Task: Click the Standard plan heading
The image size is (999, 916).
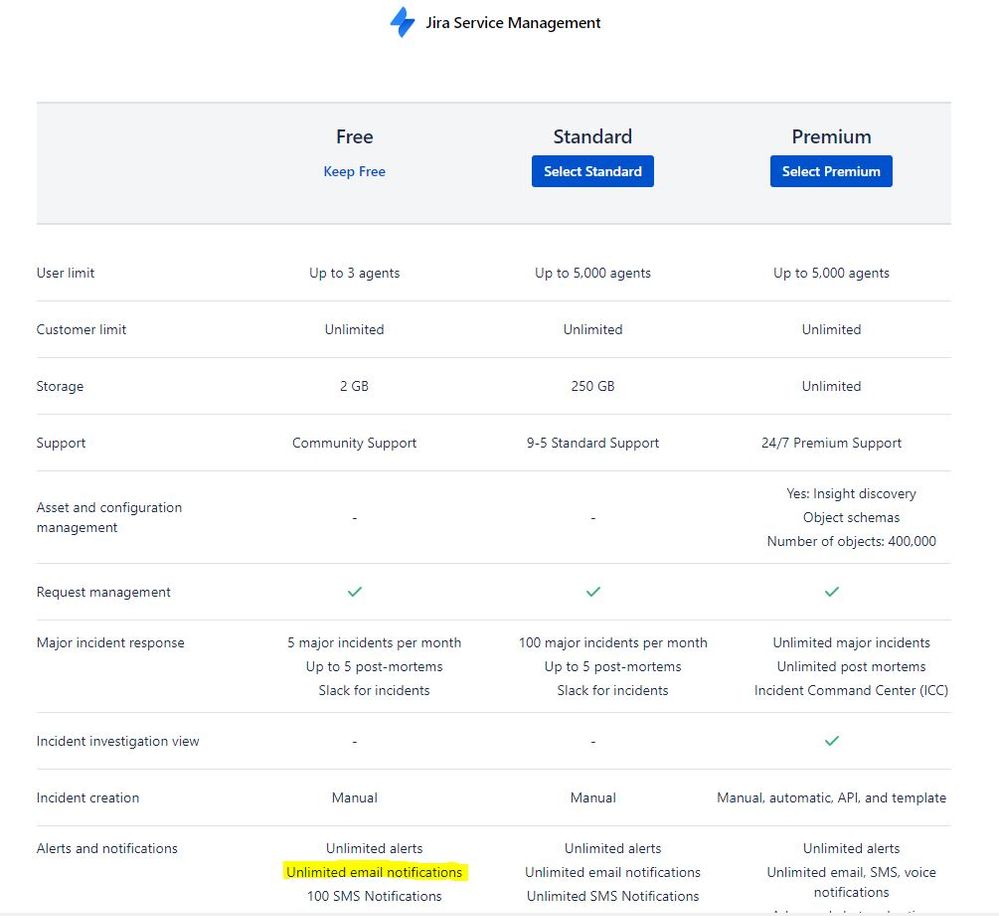Action: 593,136
